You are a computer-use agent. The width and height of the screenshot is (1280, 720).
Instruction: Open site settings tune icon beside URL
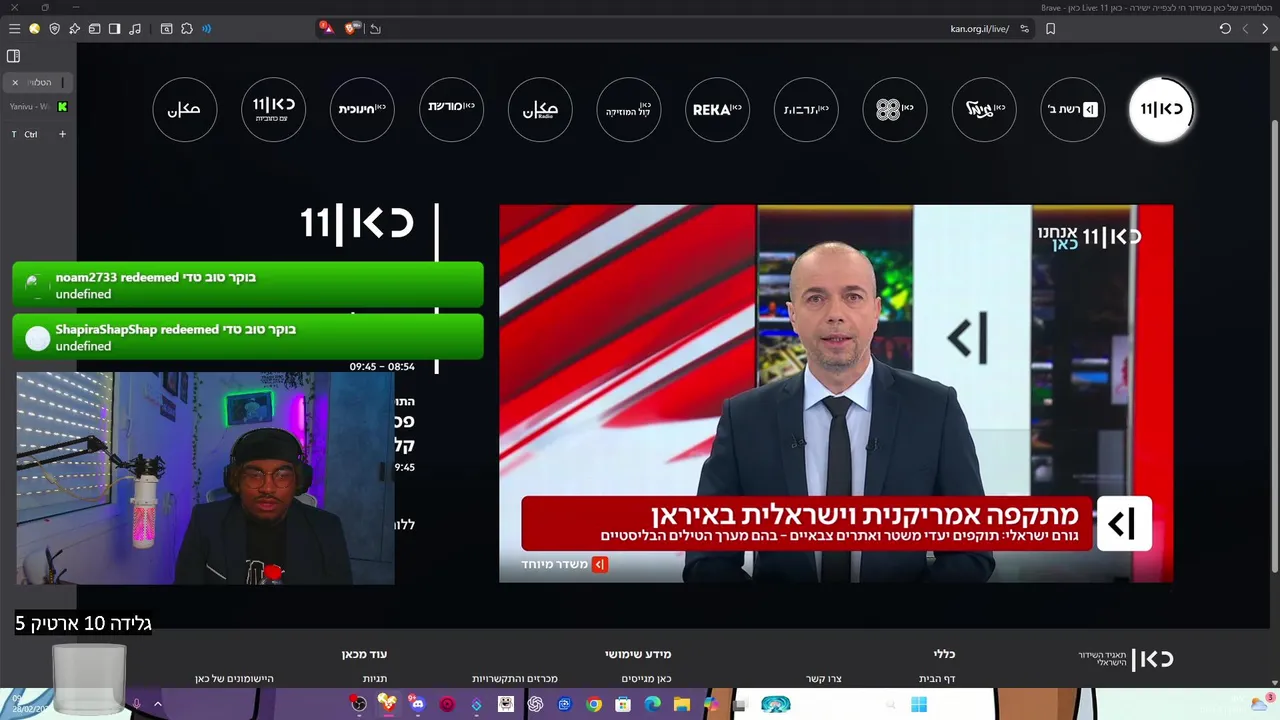[x=1024, y=29]
